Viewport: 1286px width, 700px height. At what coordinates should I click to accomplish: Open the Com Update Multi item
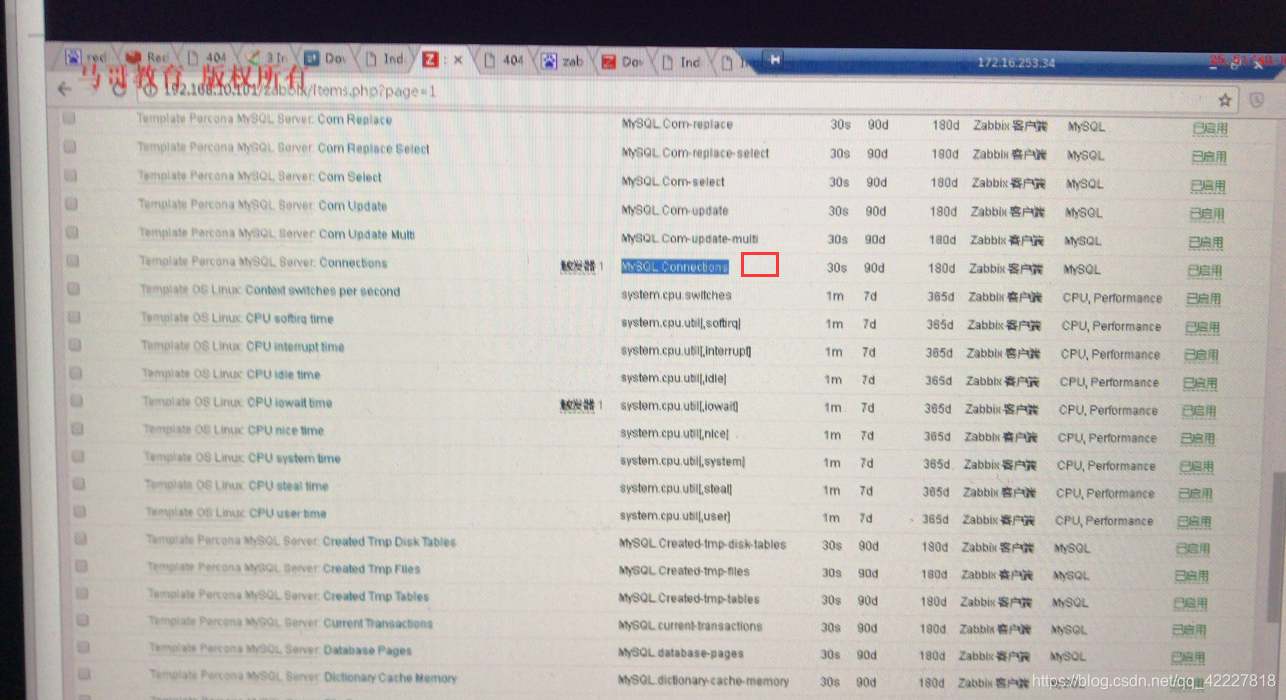(x=366, y=234)
